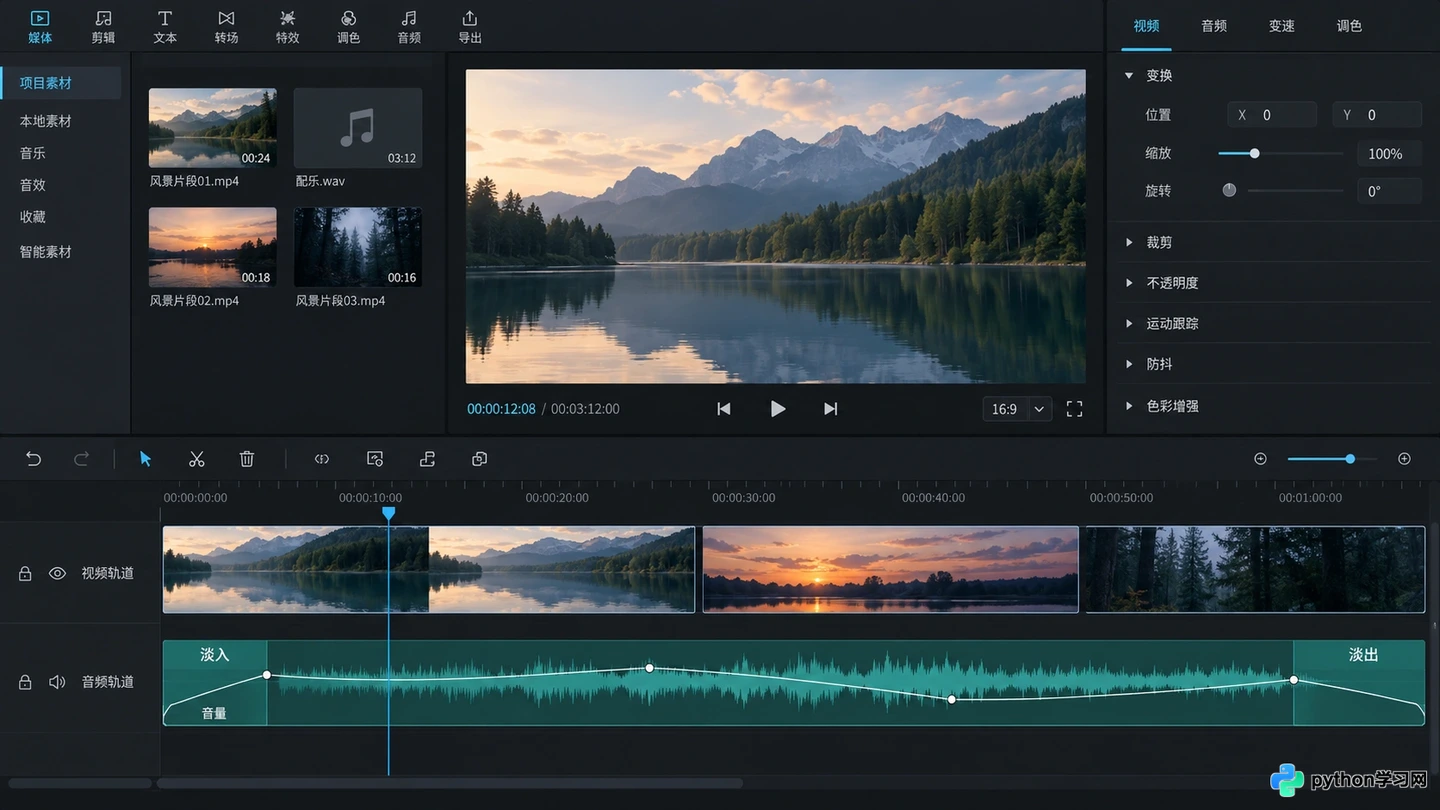Click the 淡入 fade-in label

[x=215, y=655]
